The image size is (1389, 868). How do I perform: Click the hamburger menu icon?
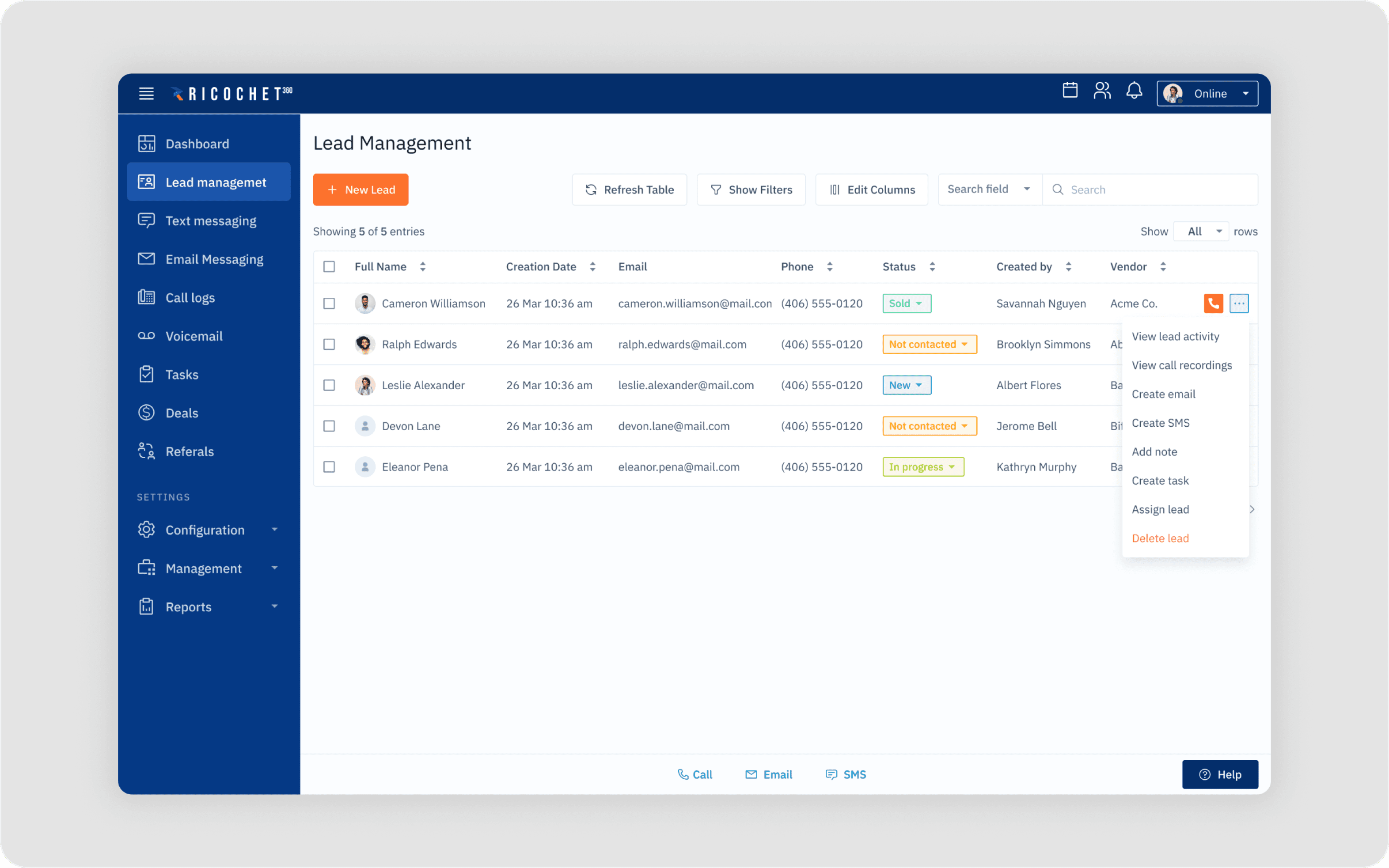[146, 94]
